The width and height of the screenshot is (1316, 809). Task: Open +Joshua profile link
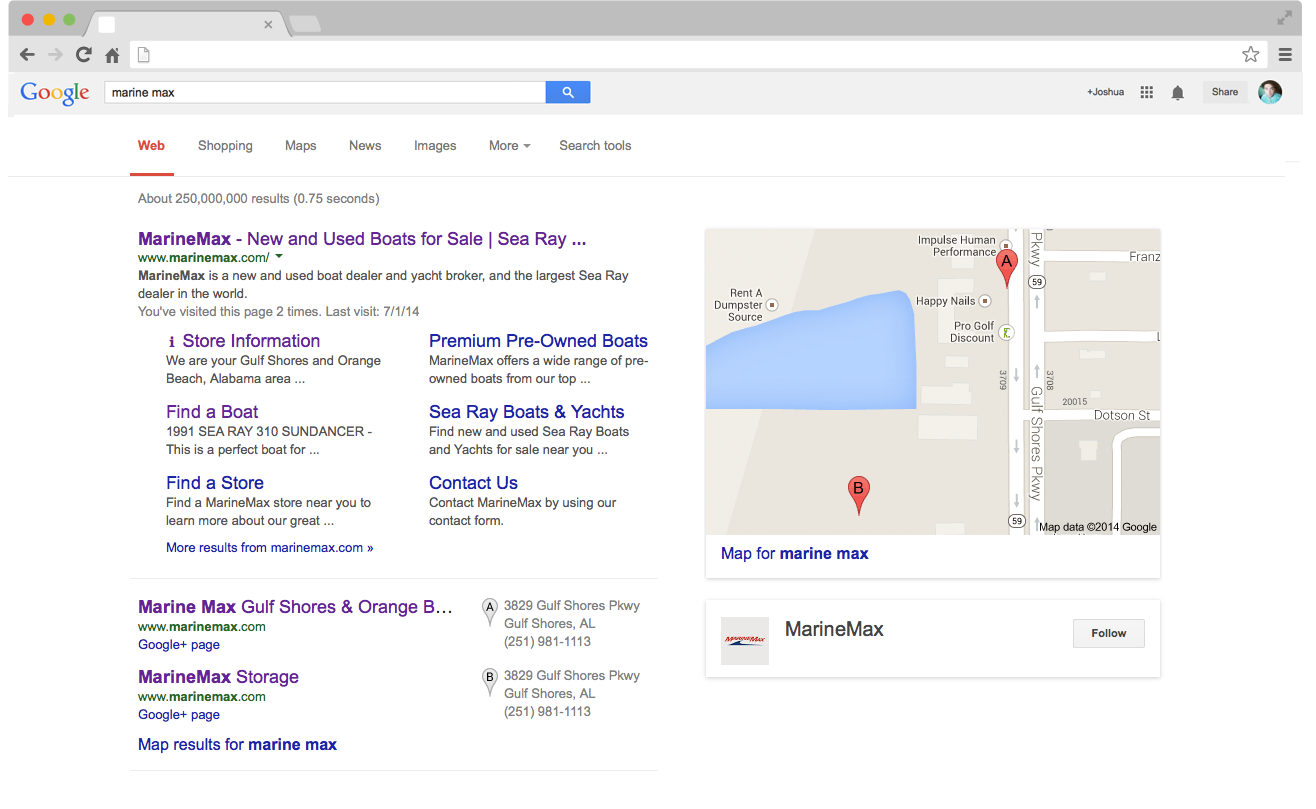point(1105,92)
